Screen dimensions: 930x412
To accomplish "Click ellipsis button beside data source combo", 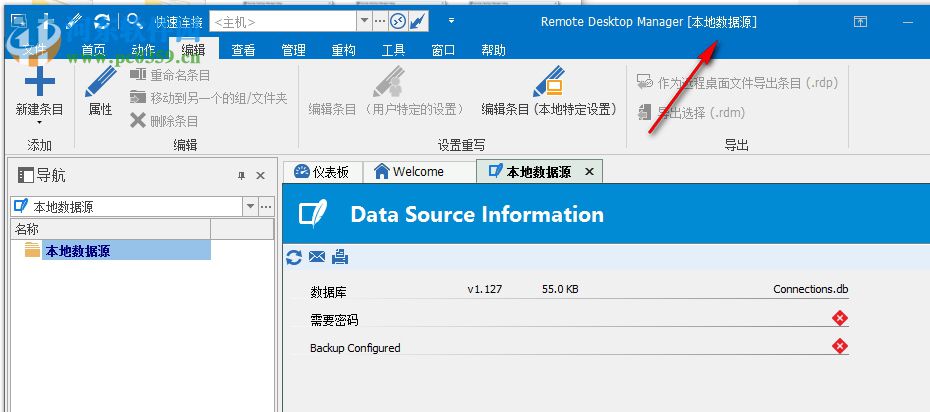I will click(x=266, y=206).
